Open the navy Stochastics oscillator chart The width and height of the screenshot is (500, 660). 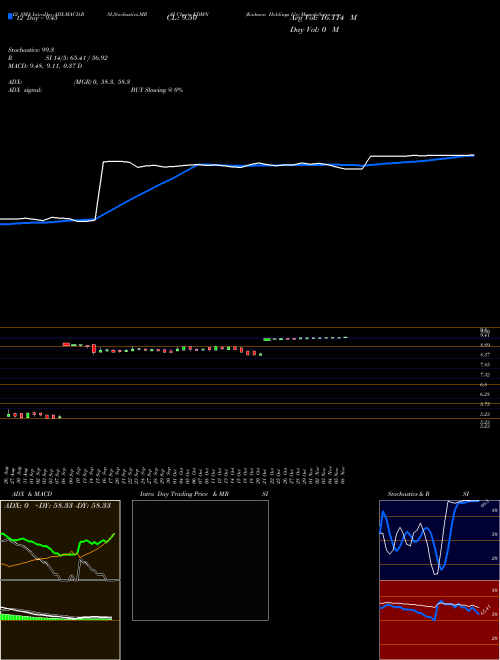(x=439, y=540)
